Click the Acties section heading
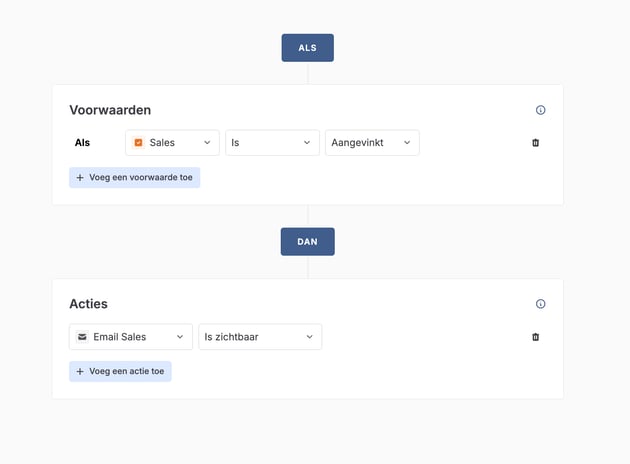Viewport: 630px width, 464px height. pos(88,304)
